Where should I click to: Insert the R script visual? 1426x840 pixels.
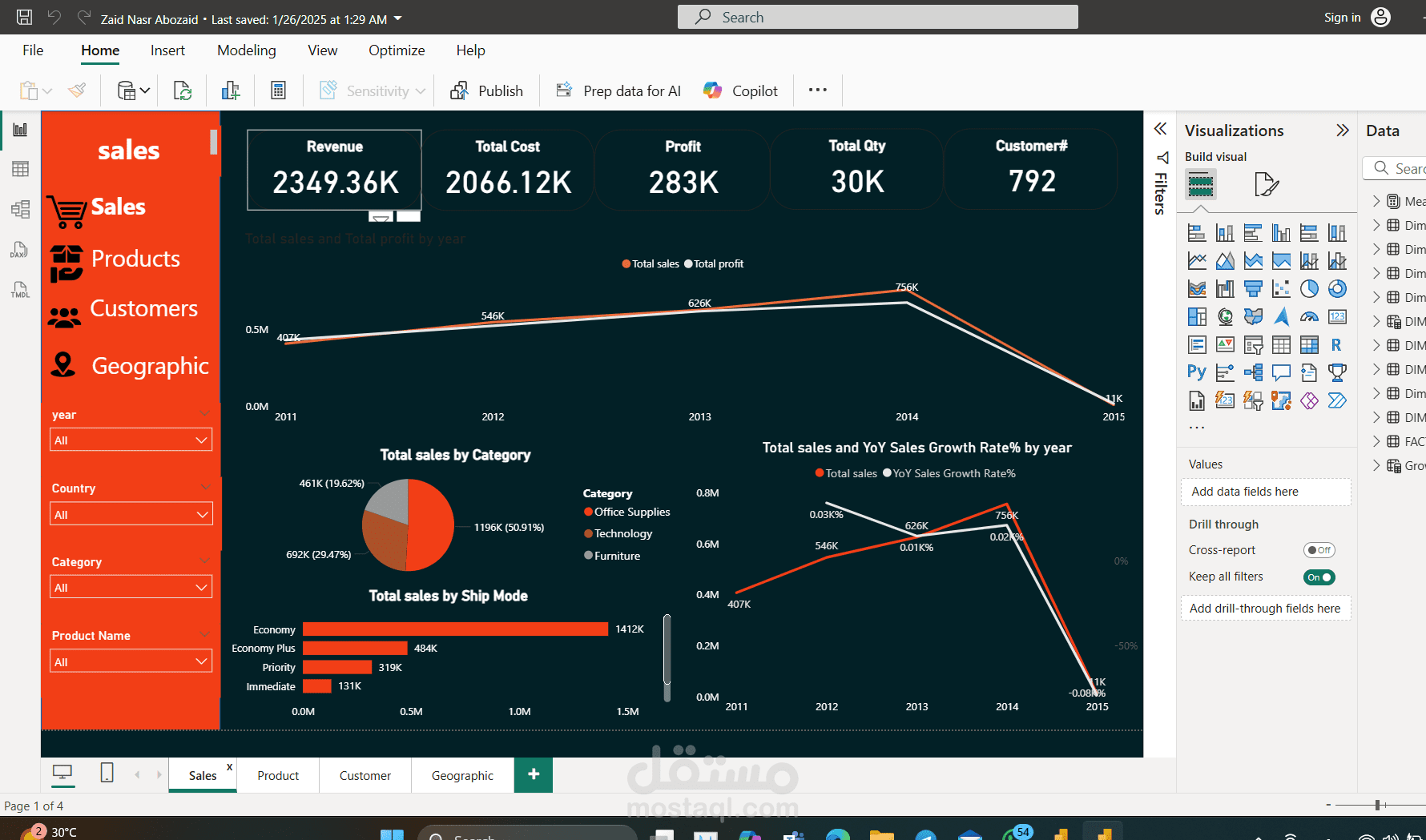pyautogui.click(x=1337, y=345)
